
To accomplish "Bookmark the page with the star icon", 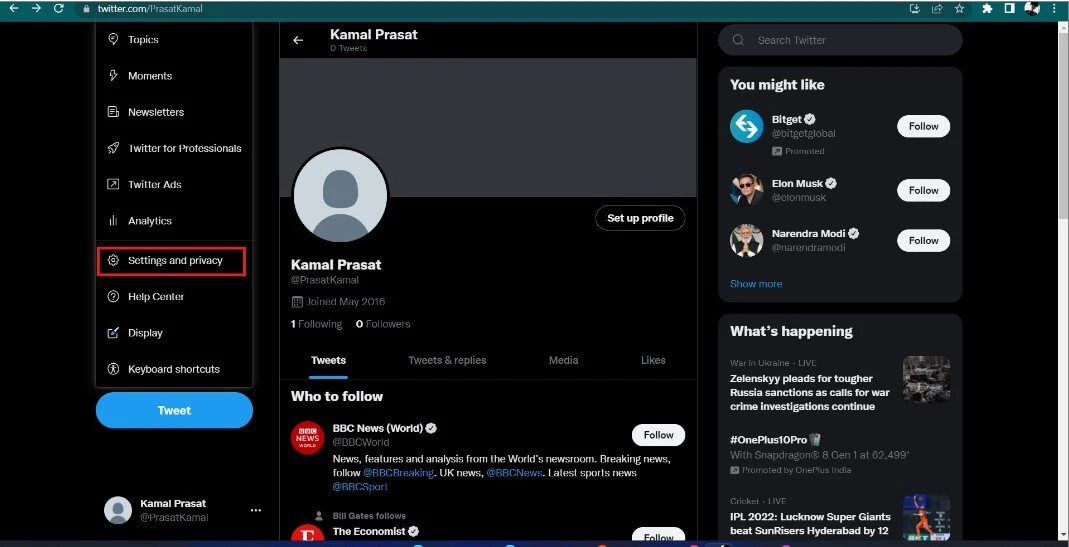I will click(959, 9).
